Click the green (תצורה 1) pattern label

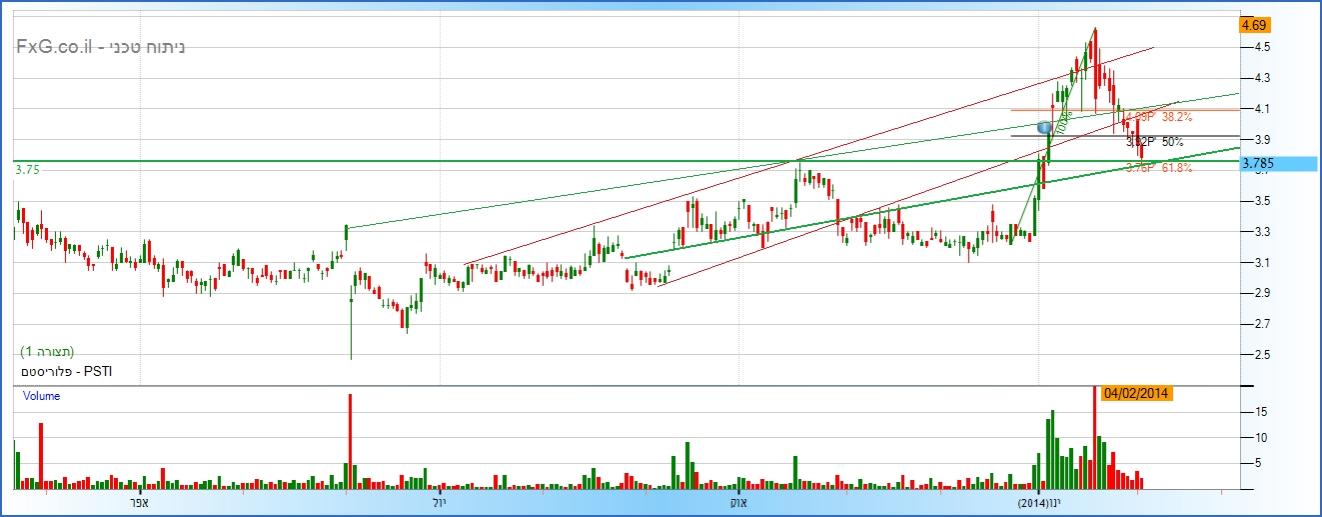pos(47,352)
